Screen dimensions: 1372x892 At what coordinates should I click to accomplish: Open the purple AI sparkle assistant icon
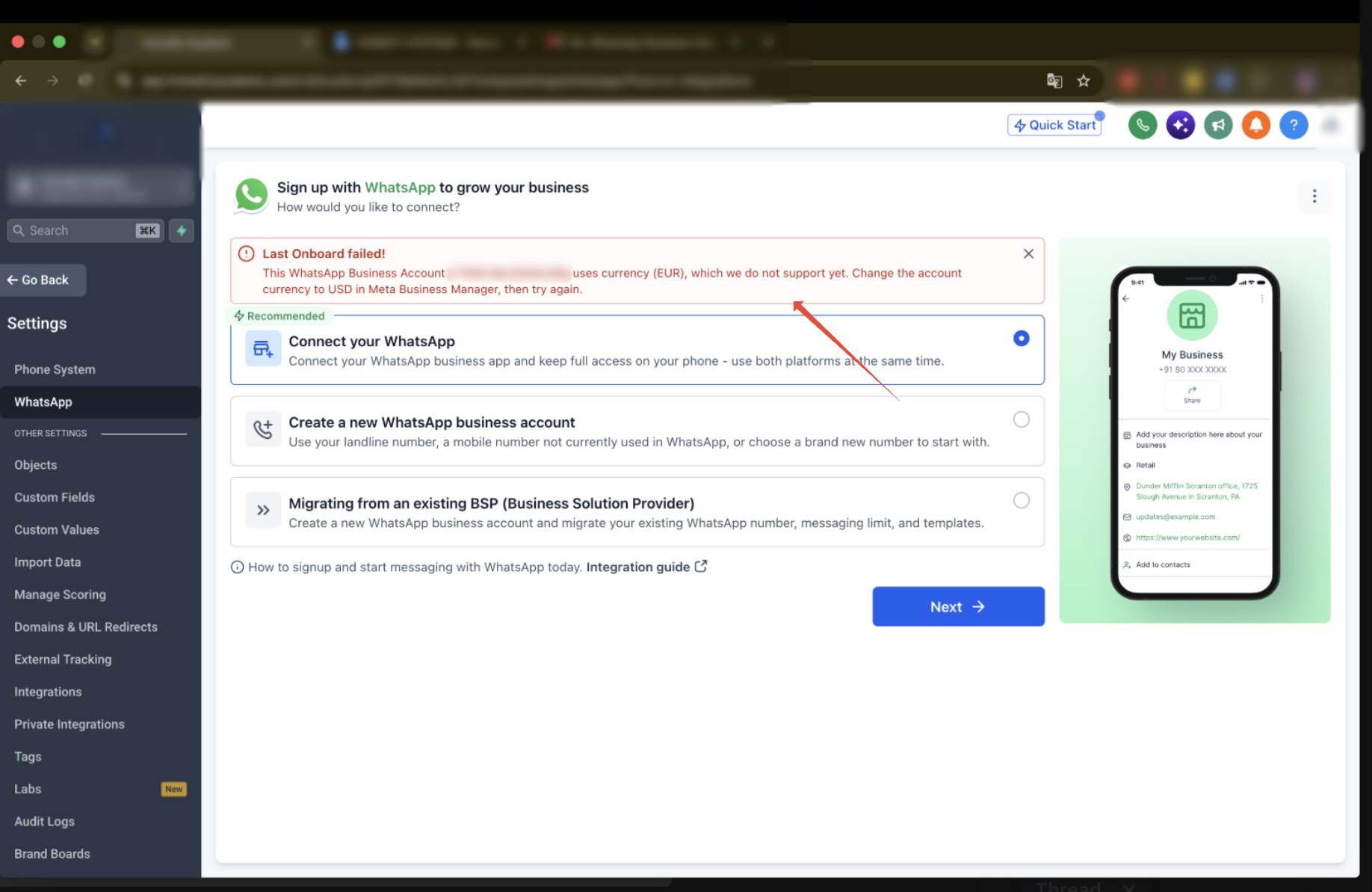(x=1181, y=125)
